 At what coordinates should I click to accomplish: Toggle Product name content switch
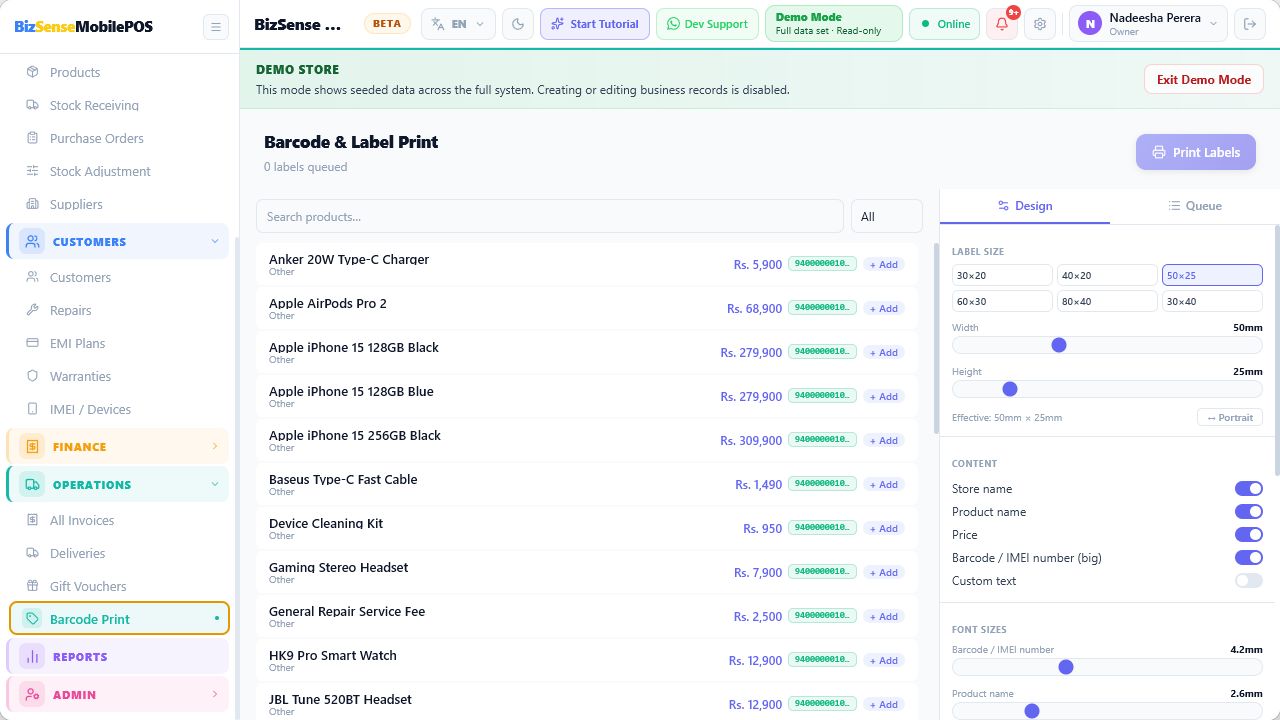click(x=1248, y=512)
